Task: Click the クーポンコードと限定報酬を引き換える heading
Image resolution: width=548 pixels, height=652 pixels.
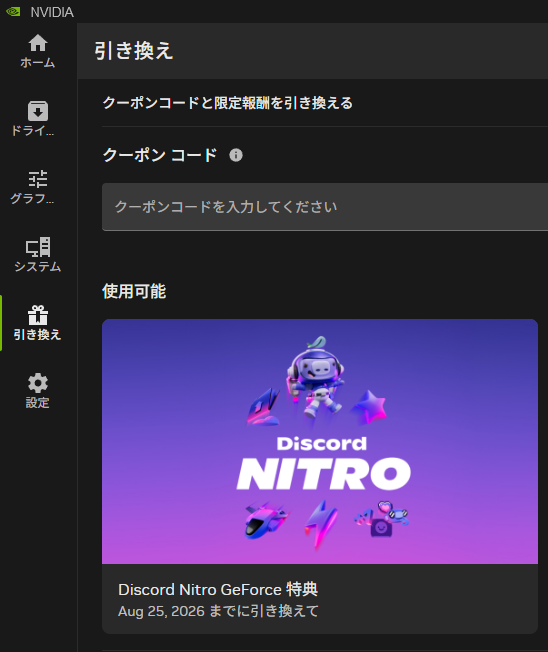Action: click(x=227, y=103)
